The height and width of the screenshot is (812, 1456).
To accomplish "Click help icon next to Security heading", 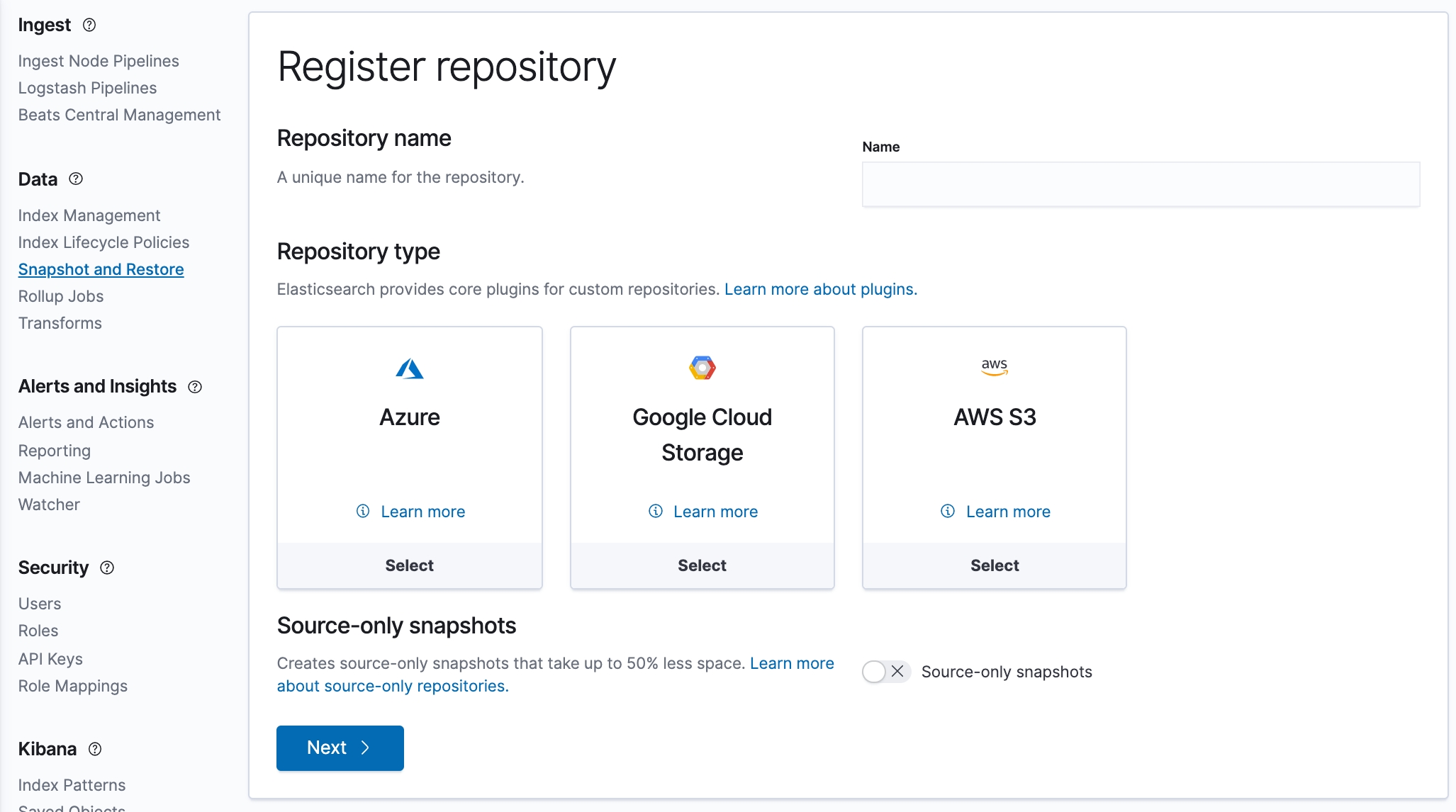I will 107,568.
